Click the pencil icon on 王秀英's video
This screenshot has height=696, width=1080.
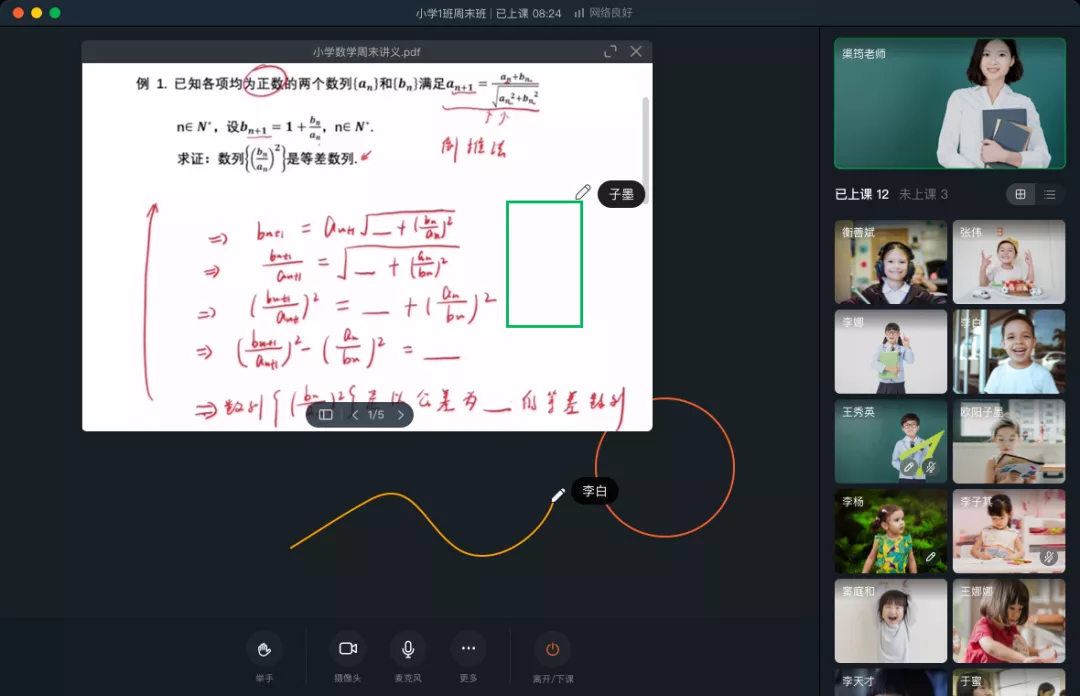click(909, 467)
